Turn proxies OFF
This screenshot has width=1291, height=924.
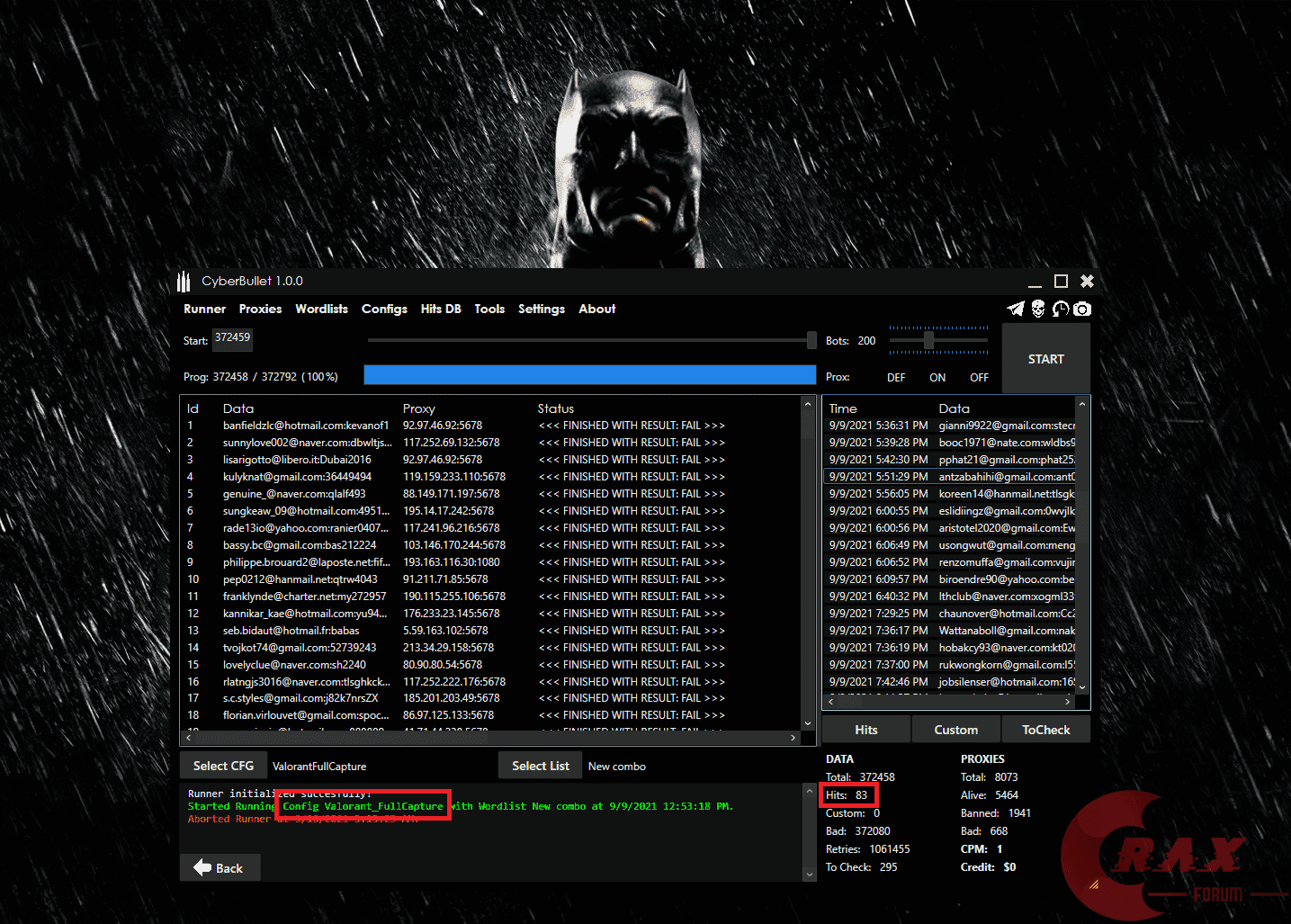click(979, 377)
